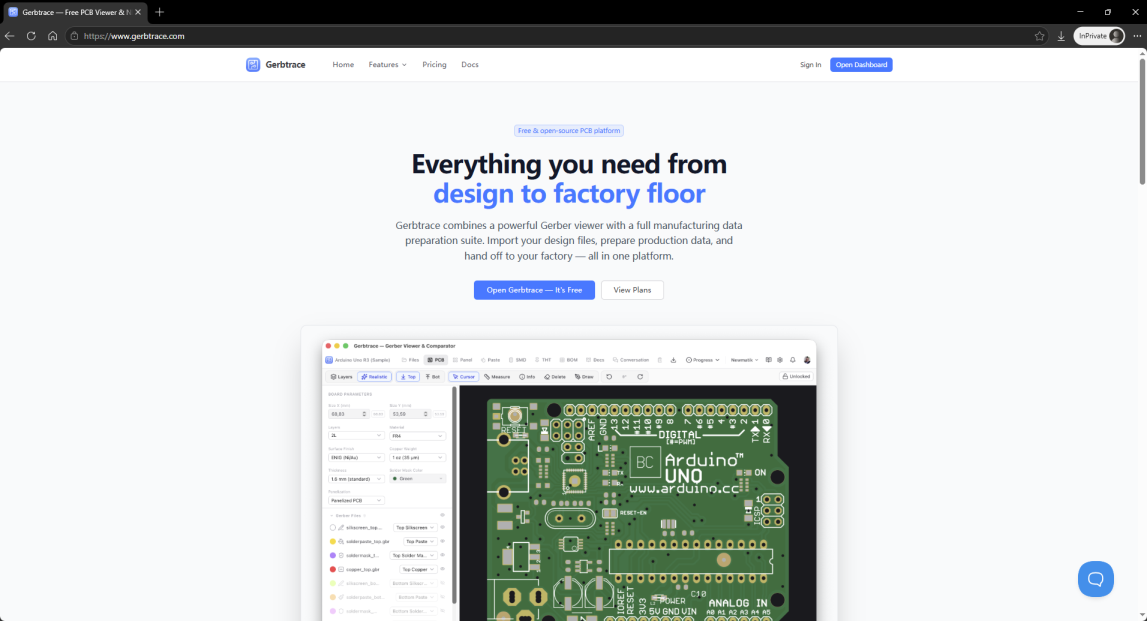Screen dimensions: 1147x621
Task: Click the Gerbtrace logo icon in the site header
Action: point(253,64)
